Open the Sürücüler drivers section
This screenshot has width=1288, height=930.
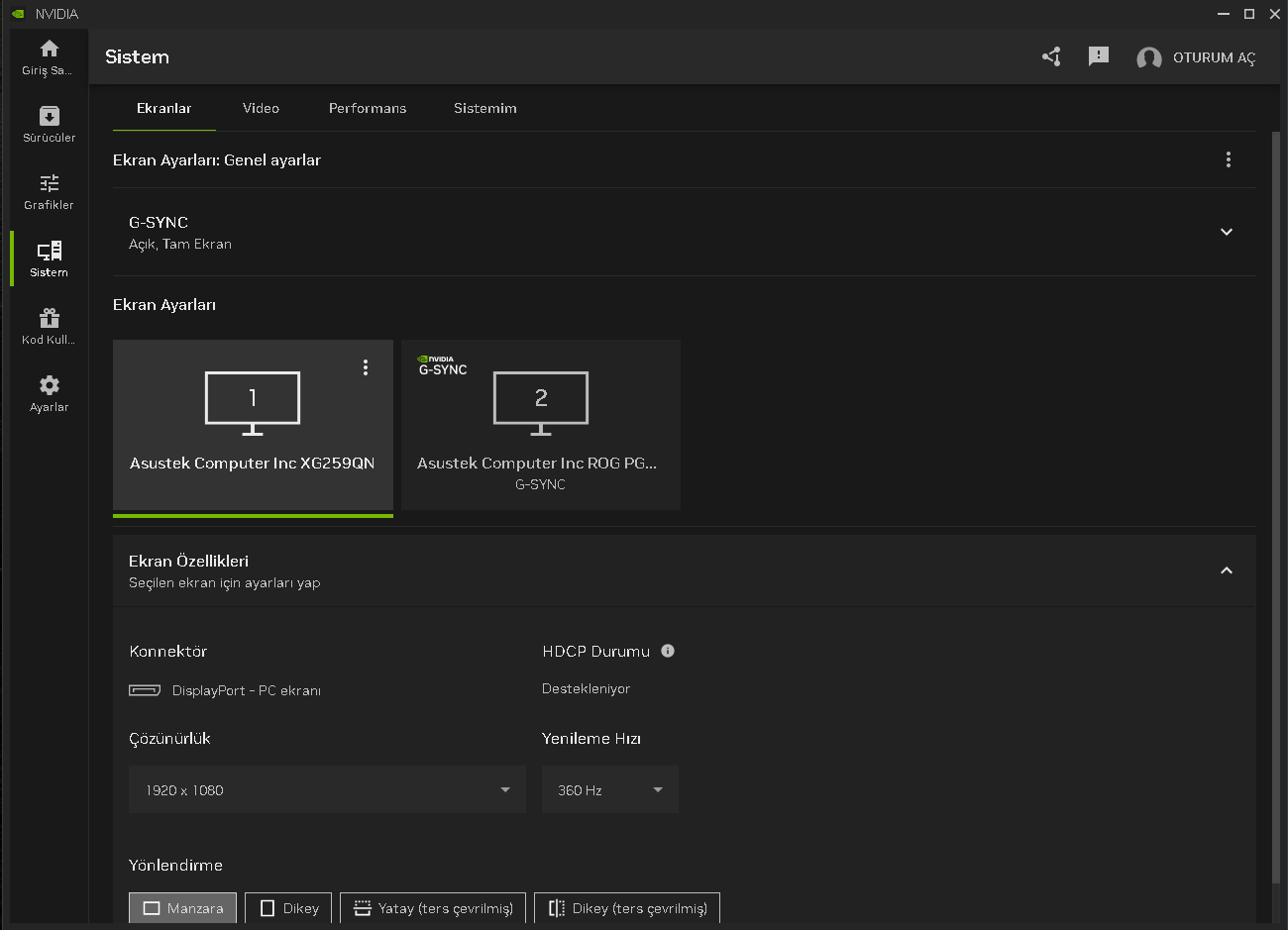(49, 124)
